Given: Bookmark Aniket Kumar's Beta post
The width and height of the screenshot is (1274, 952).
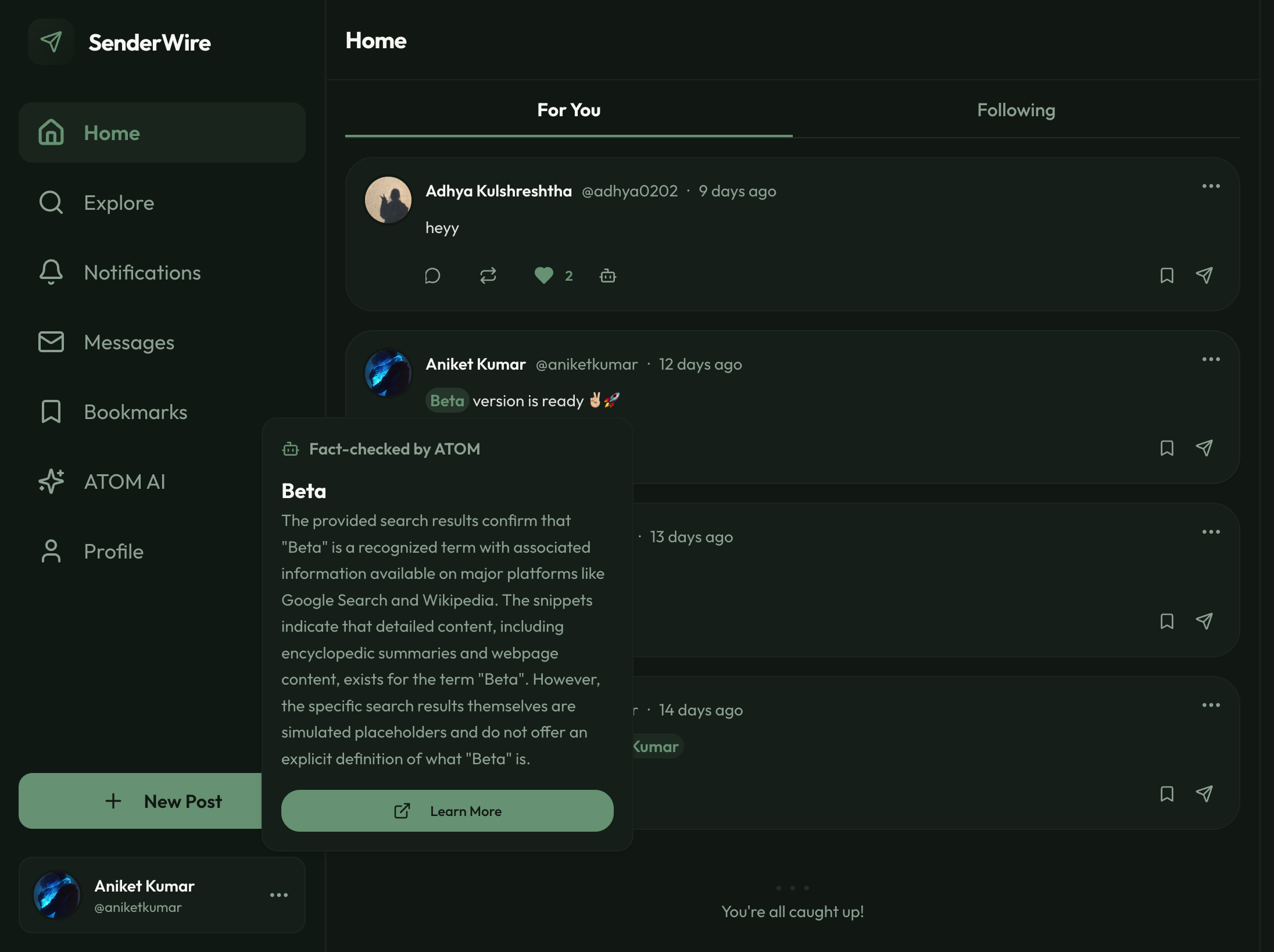Looking at the screenshot, I should (x=1166, y=448).
